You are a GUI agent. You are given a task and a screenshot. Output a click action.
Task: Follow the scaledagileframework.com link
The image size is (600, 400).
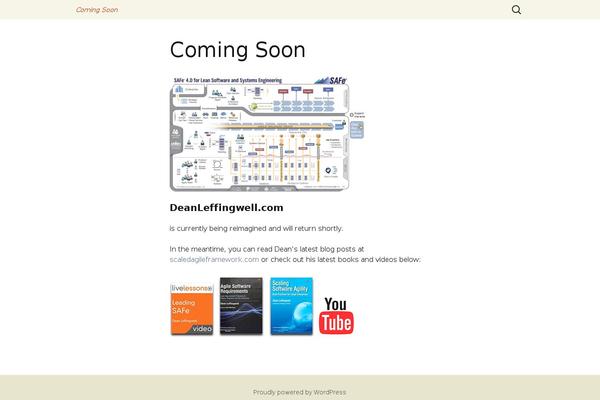pyautogui.click(x=214, y=260)
